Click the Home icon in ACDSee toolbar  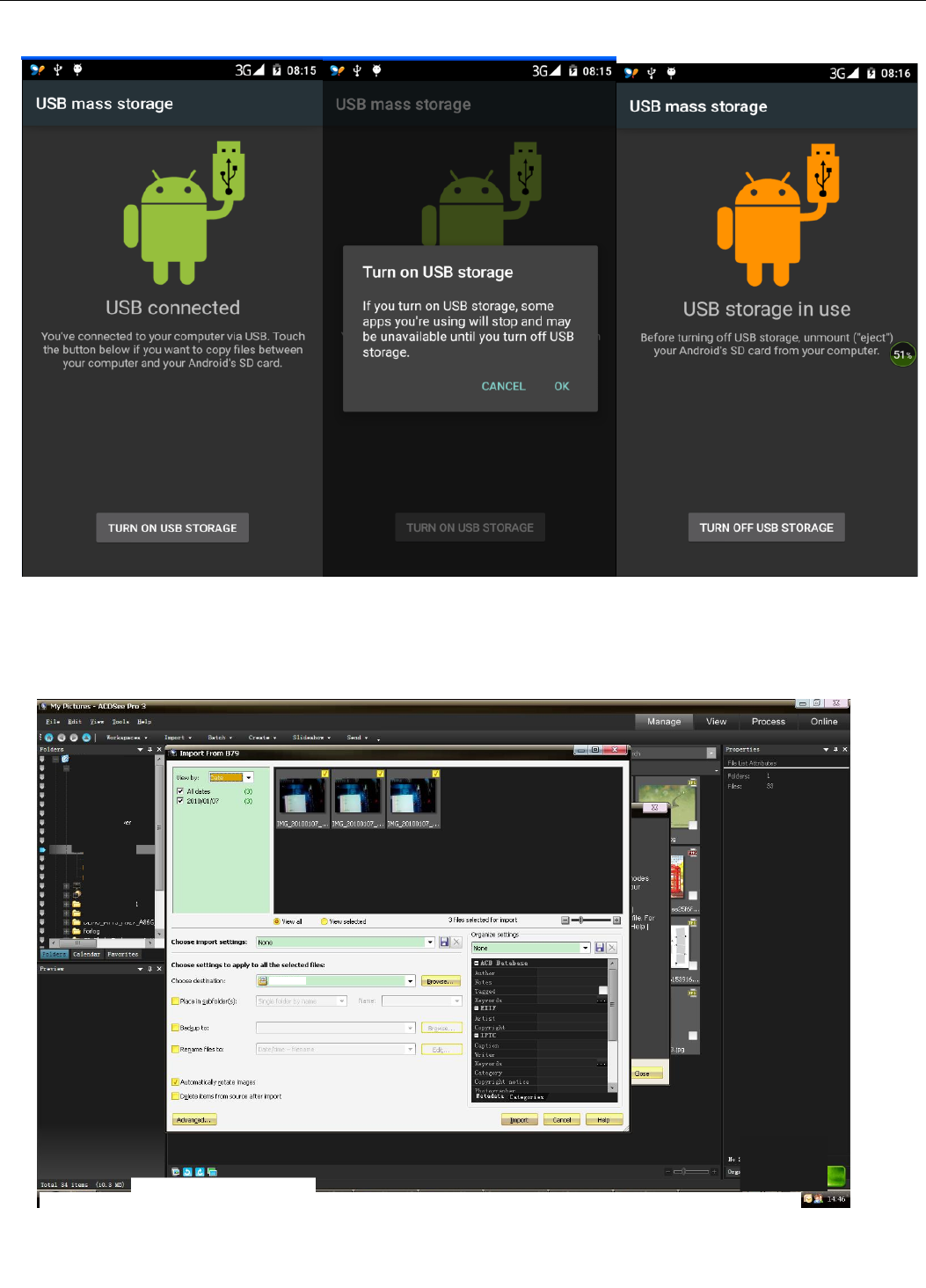click(48, 738)
